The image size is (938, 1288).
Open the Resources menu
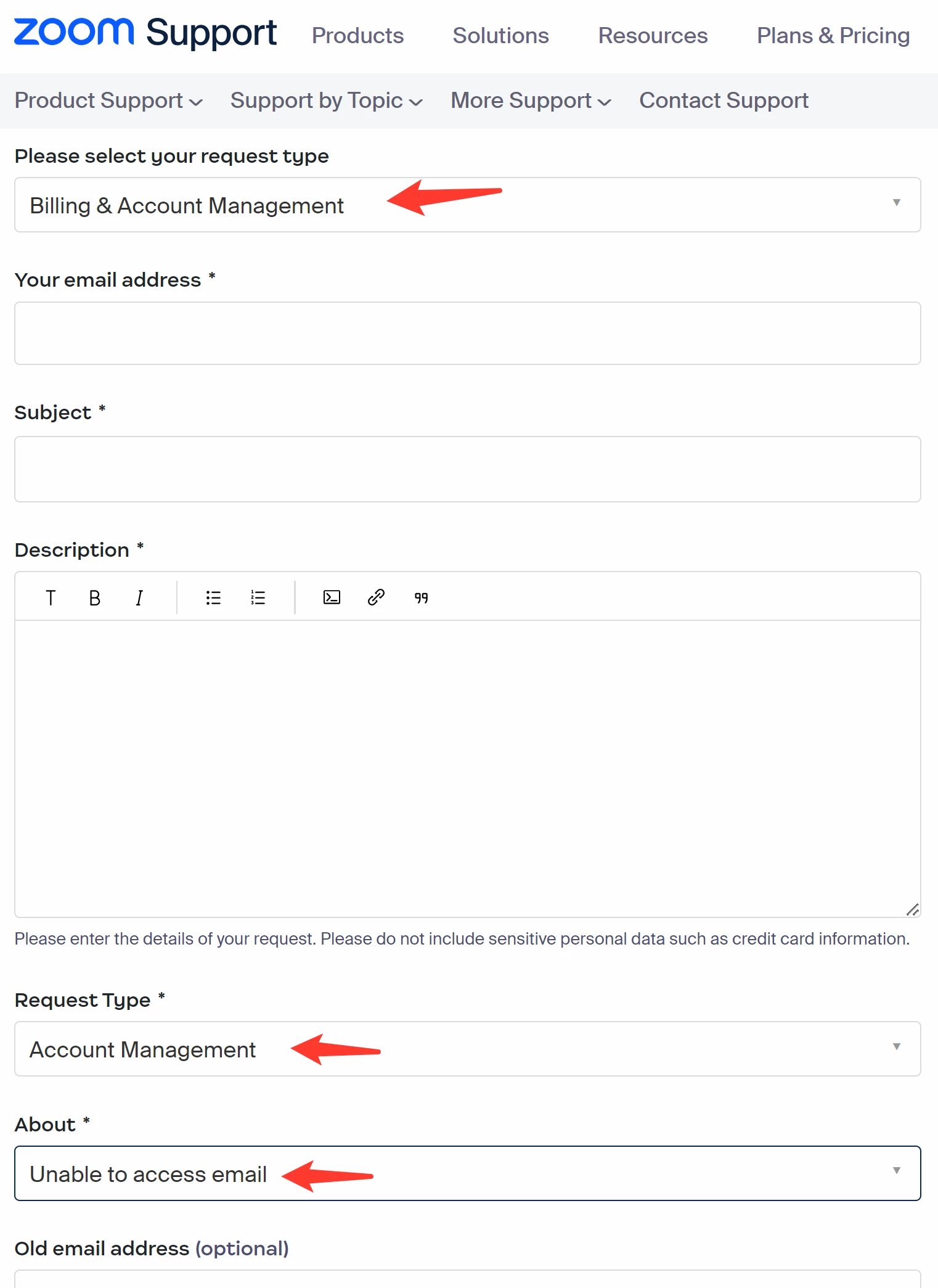click(x=653, y=36)
